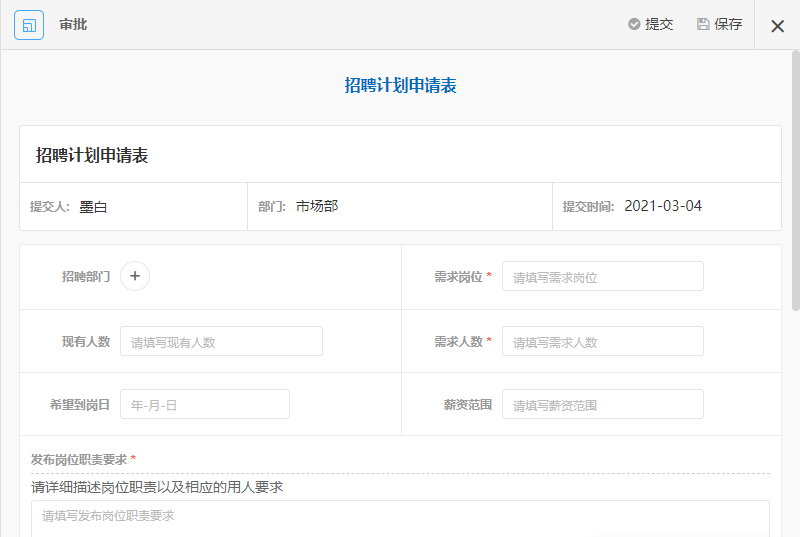Open the 希望到岗日 date picker field

click(205, 404)
